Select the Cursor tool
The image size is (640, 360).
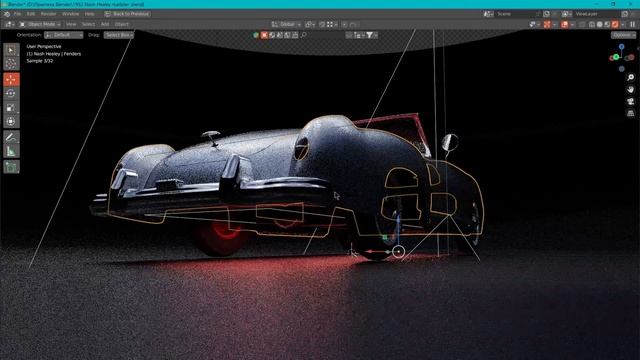click(11, 63)
